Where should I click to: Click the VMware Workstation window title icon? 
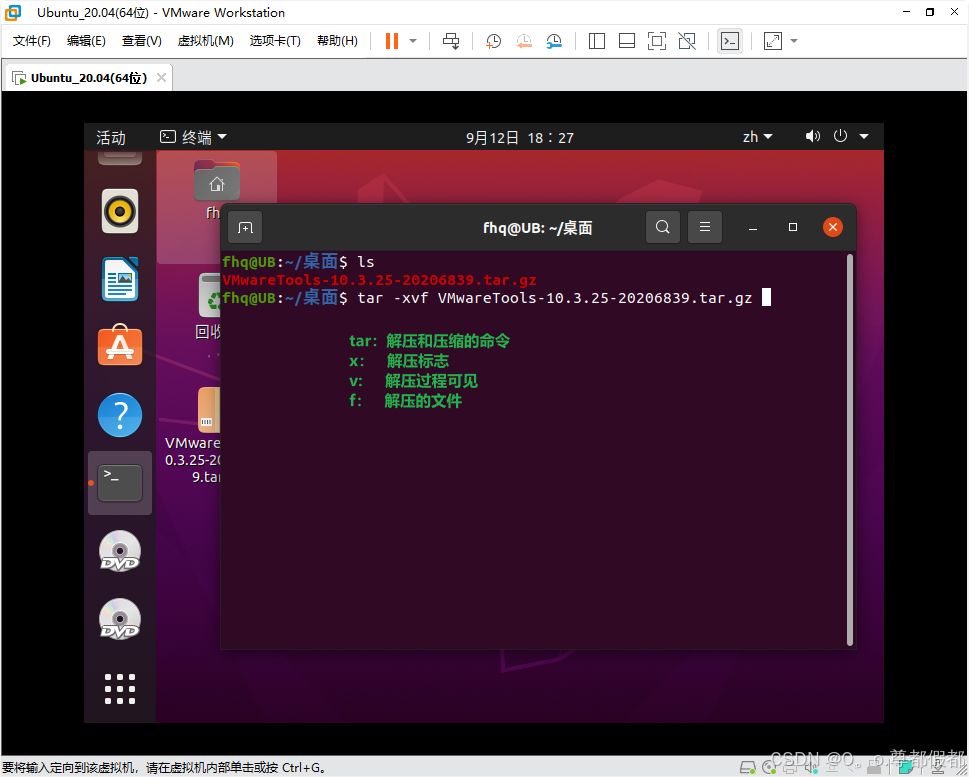pos(12,12)
